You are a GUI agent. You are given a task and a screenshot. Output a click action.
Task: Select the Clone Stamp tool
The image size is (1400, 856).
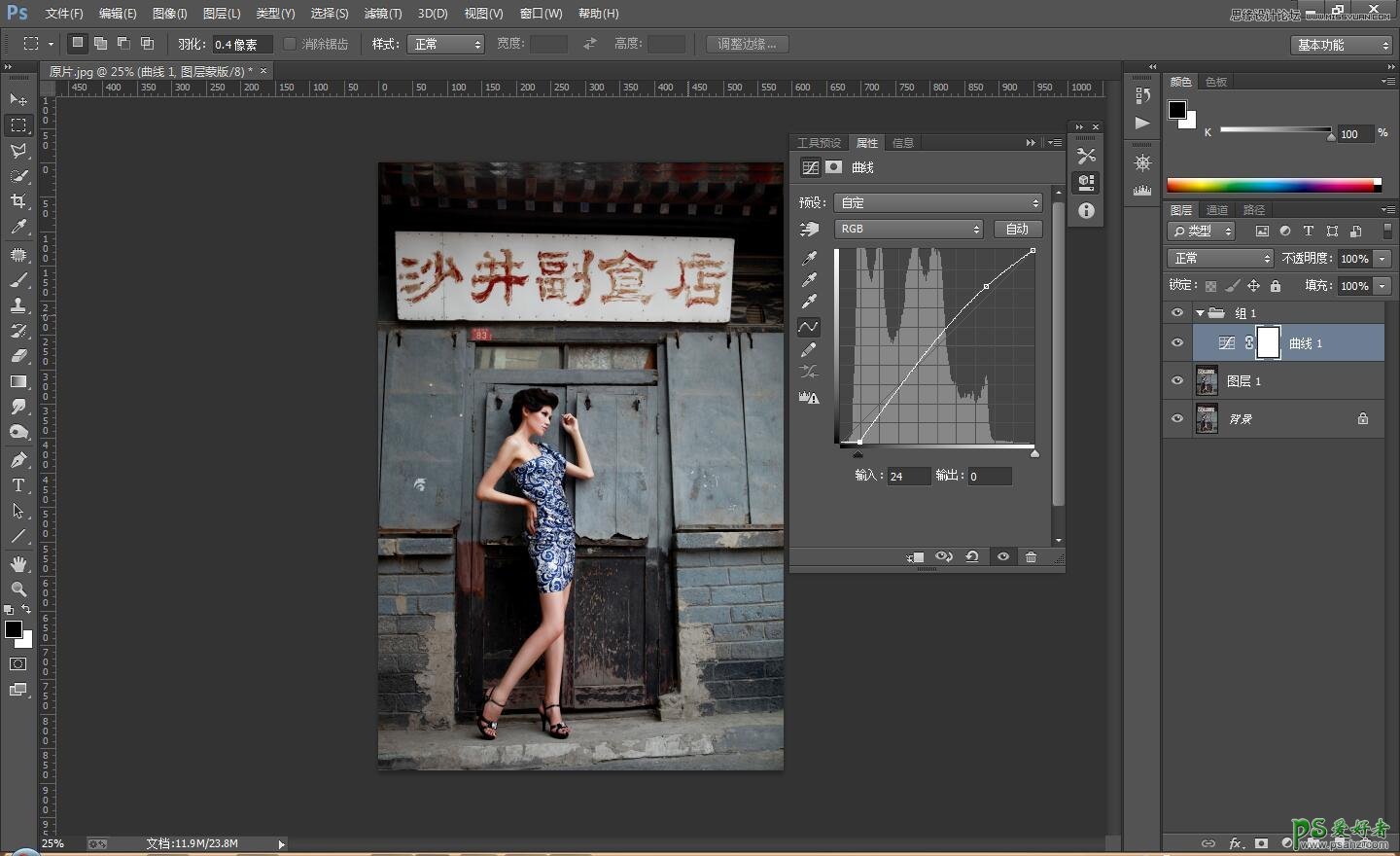[18, 305]
